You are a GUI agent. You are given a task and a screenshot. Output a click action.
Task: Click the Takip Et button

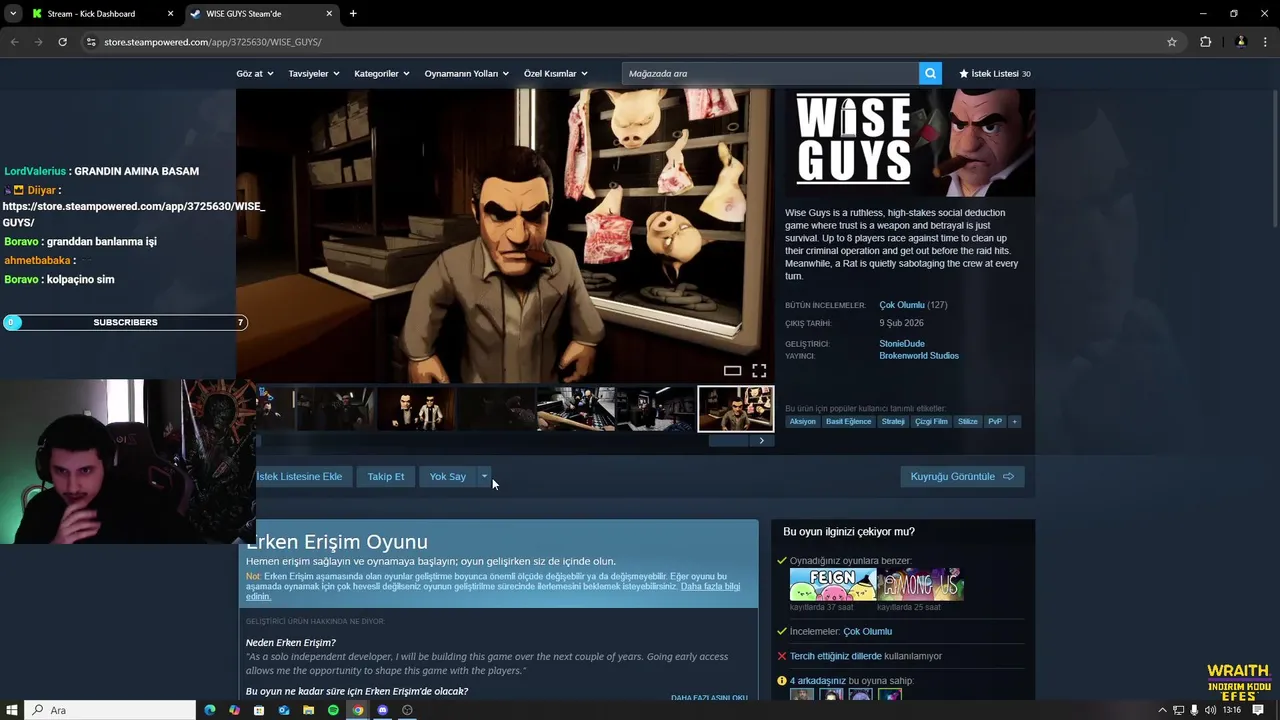[386, 476]
